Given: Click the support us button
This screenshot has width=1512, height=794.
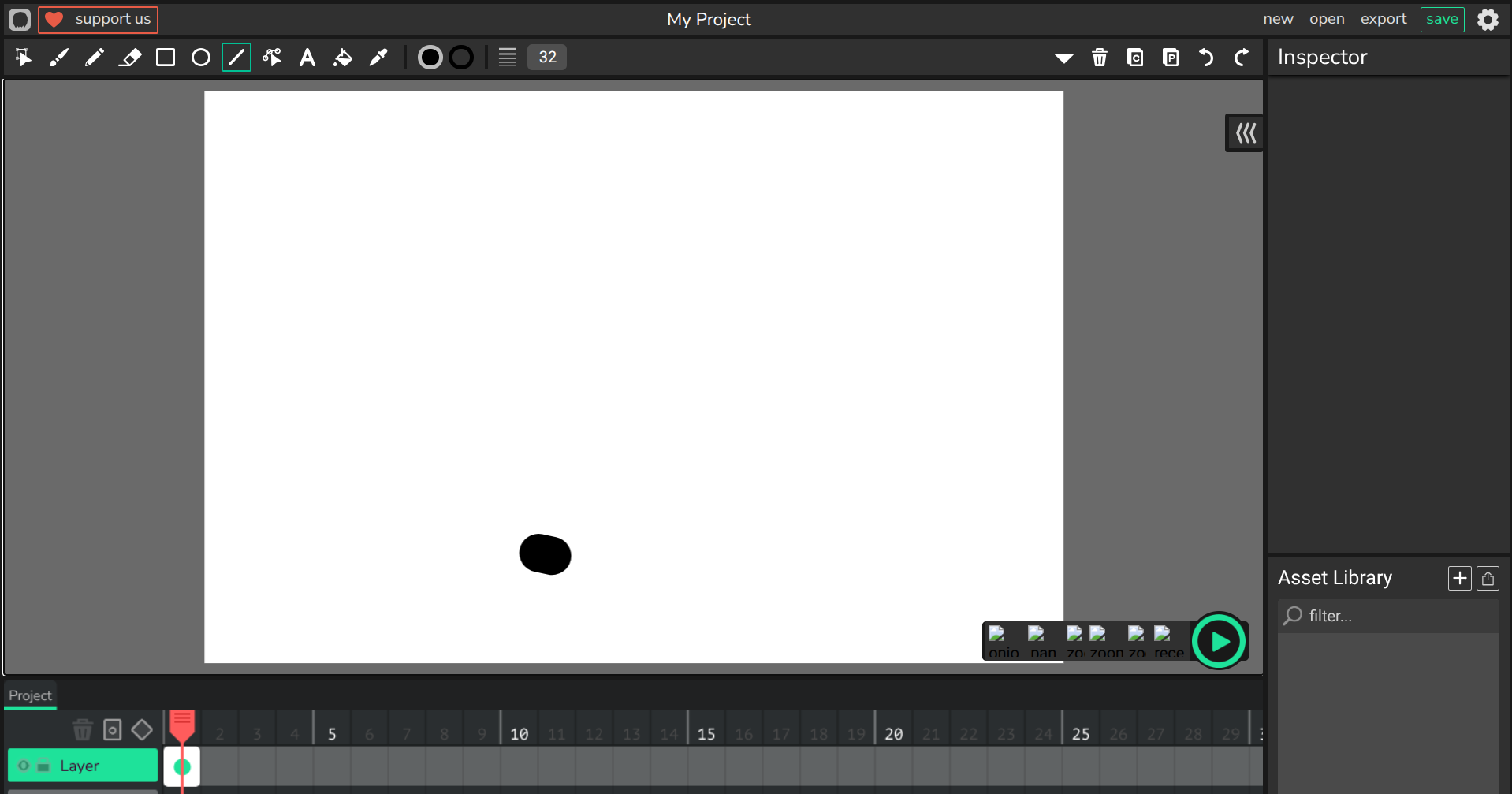Looking at the screenshot, I should click(99, 19).
